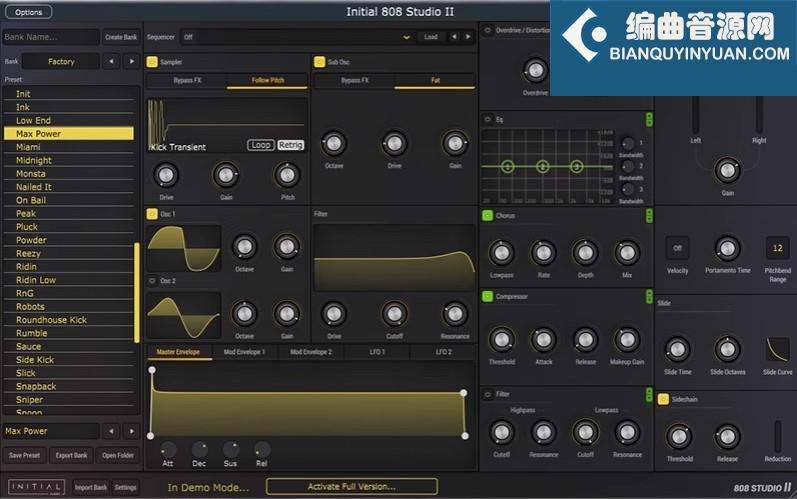Viewport: 797px width, 499px height.
Task: Click the Slide Octaves knob
Action: click(727, 350)
